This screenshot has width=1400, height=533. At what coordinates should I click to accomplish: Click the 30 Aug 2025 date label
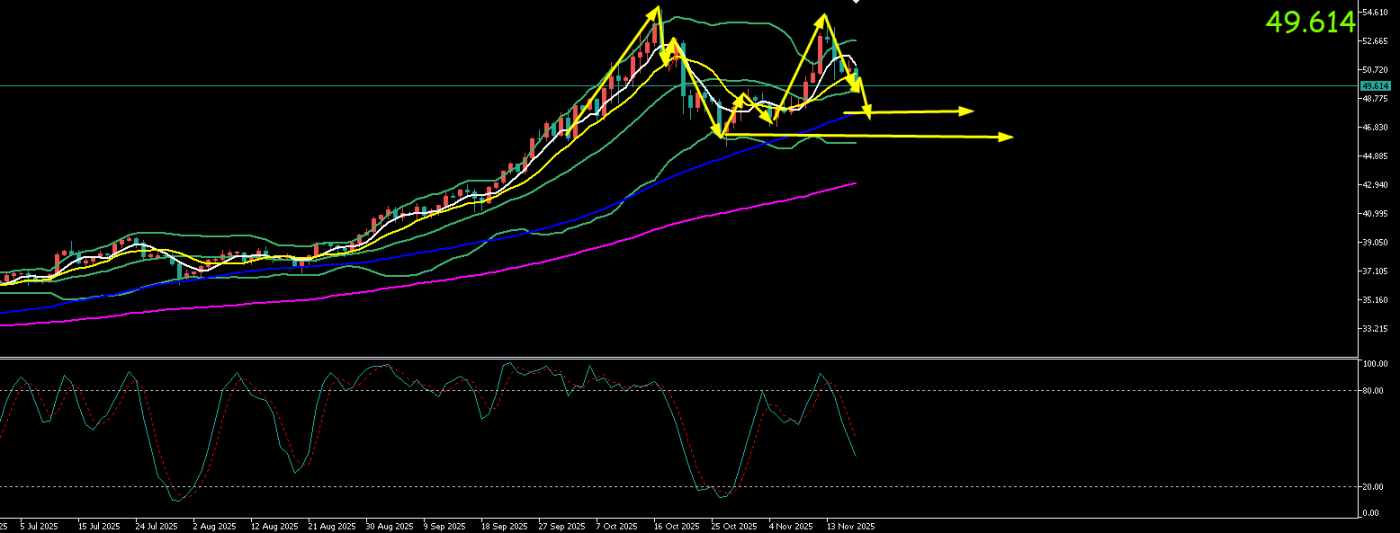(x=389, y=525)
